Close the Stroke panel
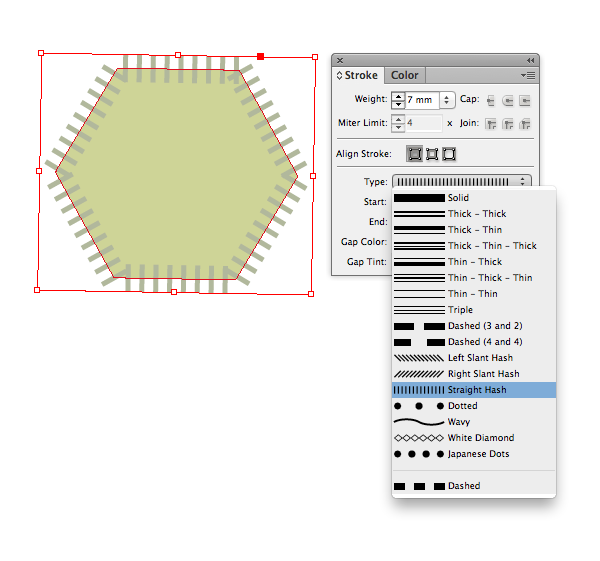The height and width of the screenshot is (561, 600). tap(340, 60)
